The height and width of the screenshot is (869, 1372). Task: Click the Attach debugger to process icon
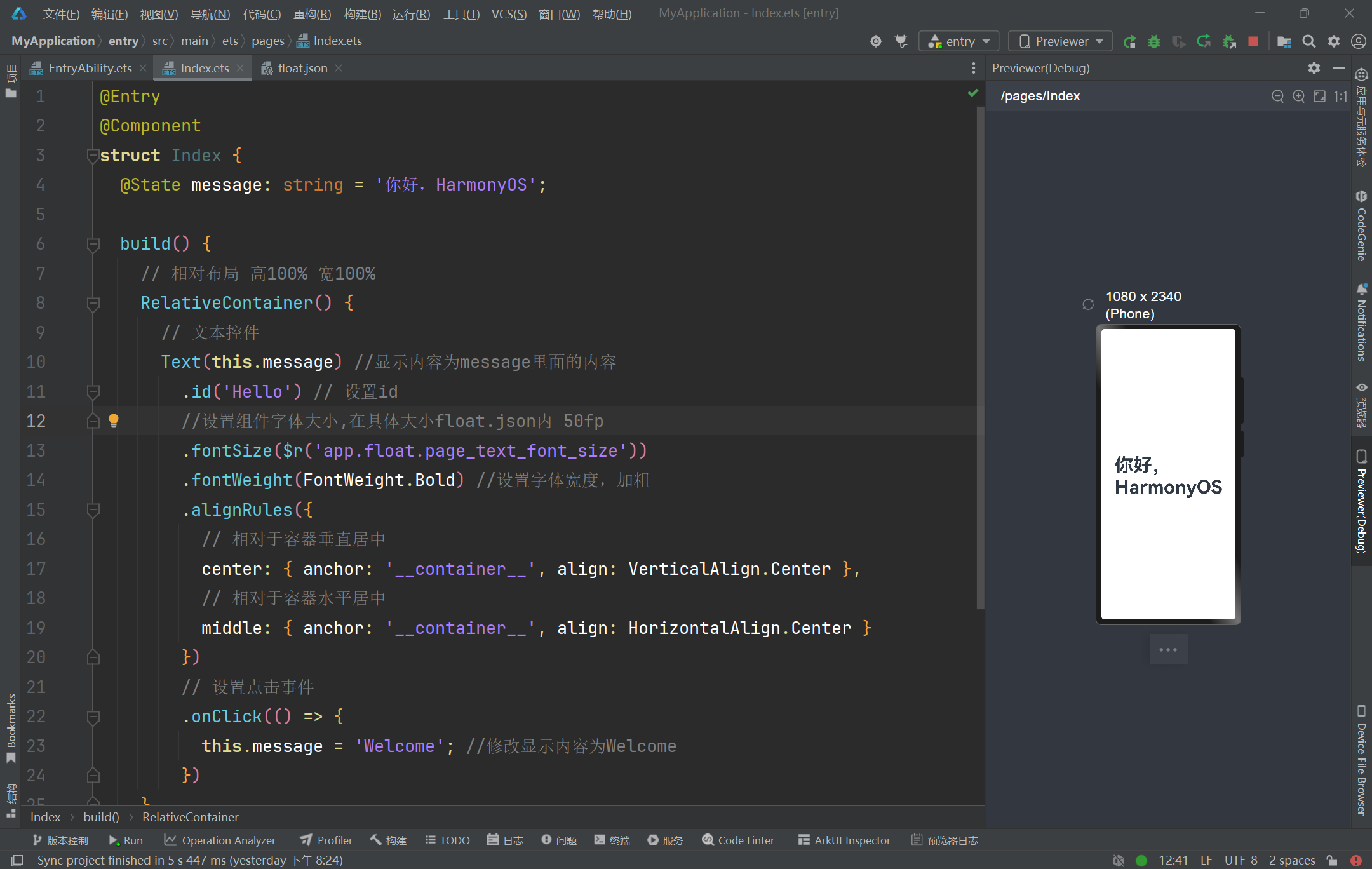tap(1229, 42)
